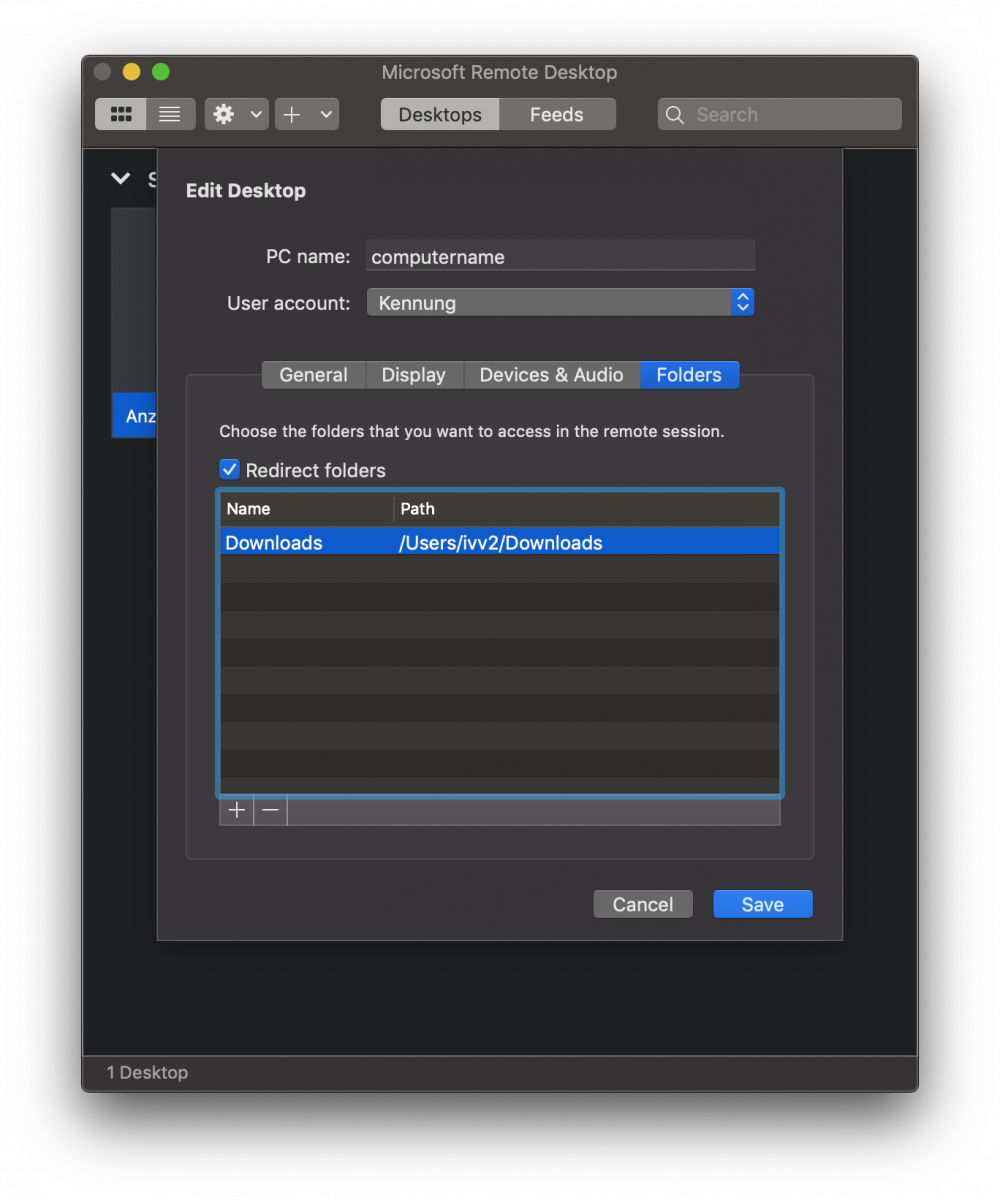Focus the Search field
Image resolution: width=1000 pixels, height=1200 pixels.
(780, 114)
